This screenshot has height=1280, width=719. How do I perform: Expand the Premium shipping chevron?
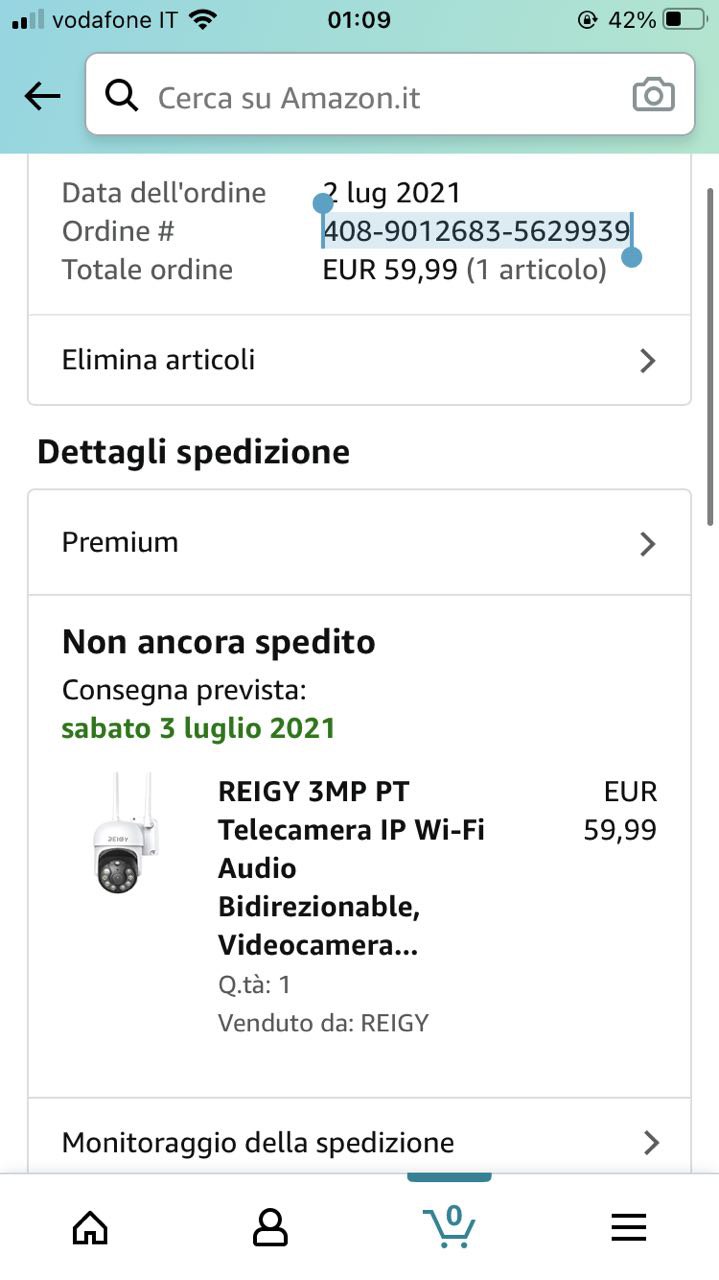point(648,544)
